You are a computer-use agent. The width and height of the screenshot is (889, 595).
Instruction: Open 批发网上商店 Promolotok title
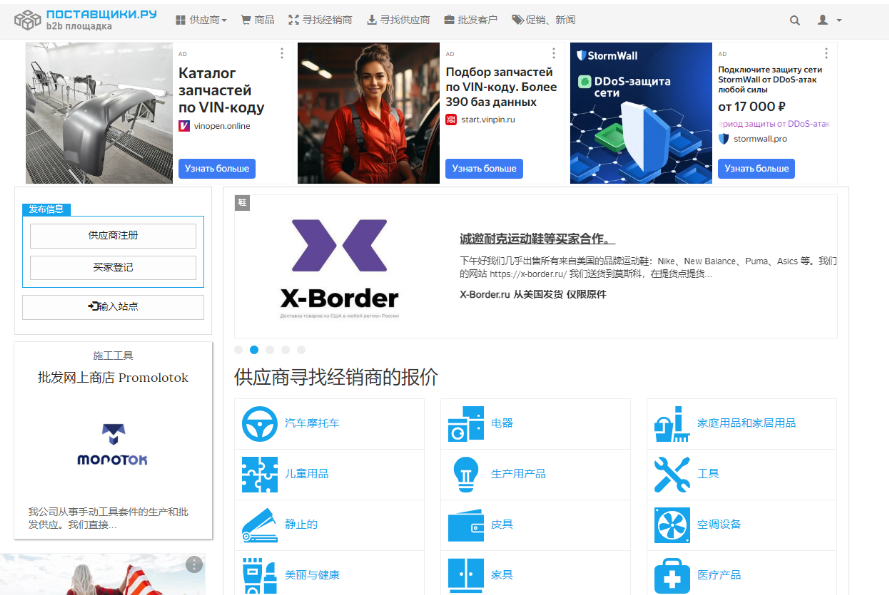[113, 378]
